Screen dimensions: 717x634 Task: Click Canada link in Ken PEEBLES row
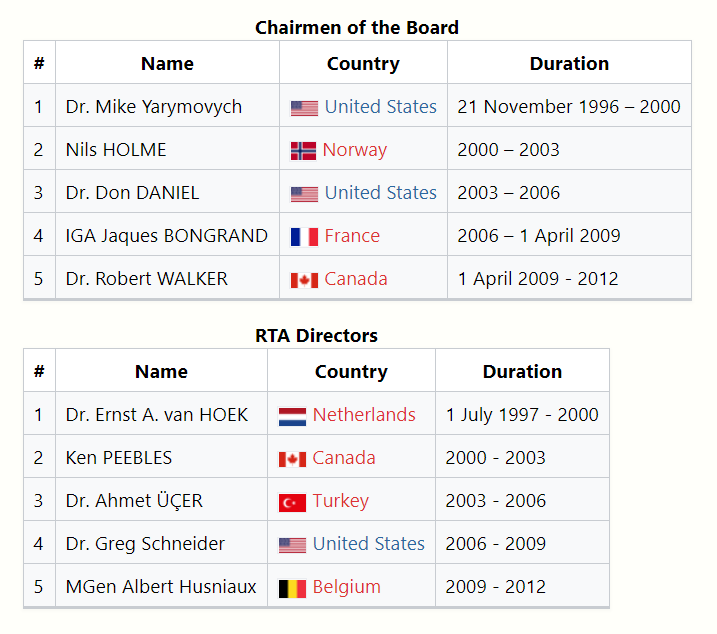coord(344,457)
